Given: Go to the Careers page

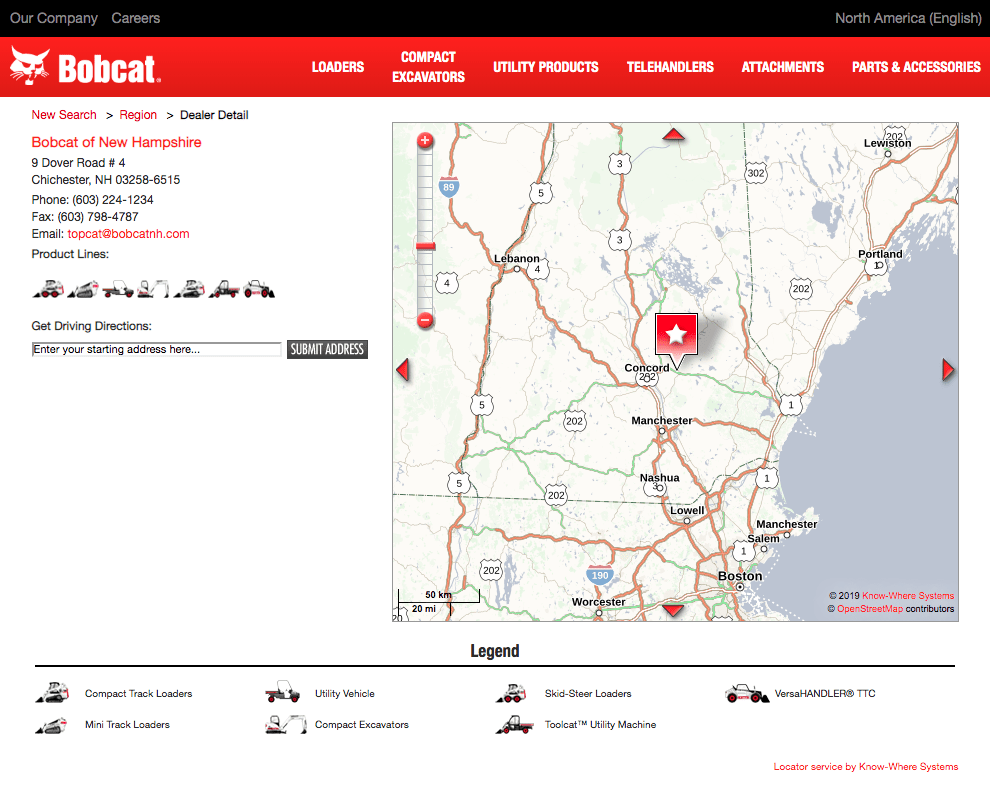Looking at the screenshot, I should (136, 18).
